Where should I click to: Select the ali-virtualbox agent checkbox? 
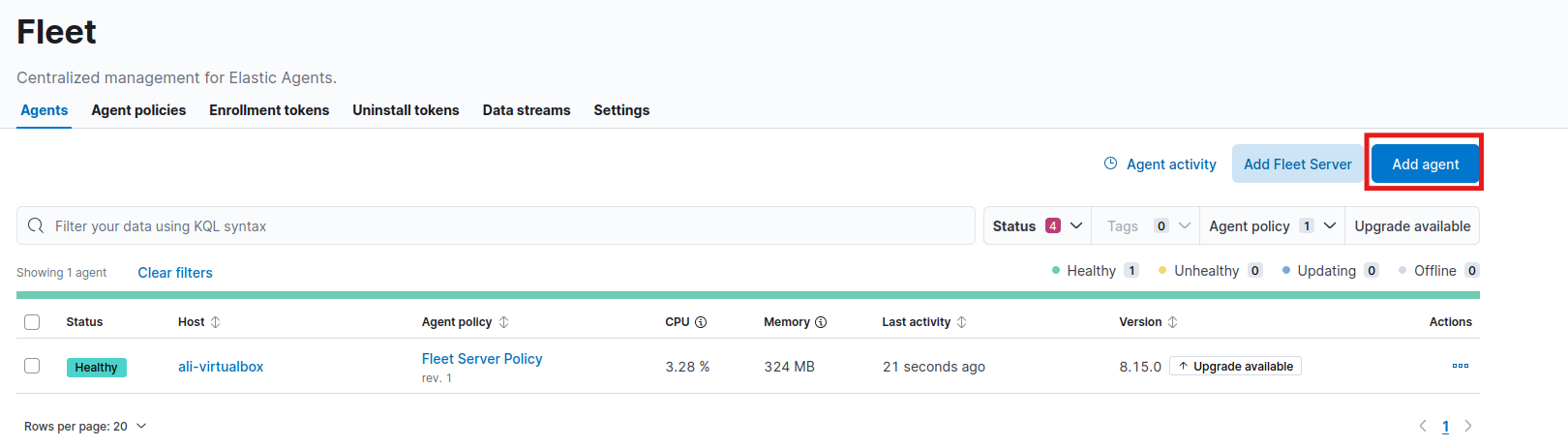click(32, 366)
